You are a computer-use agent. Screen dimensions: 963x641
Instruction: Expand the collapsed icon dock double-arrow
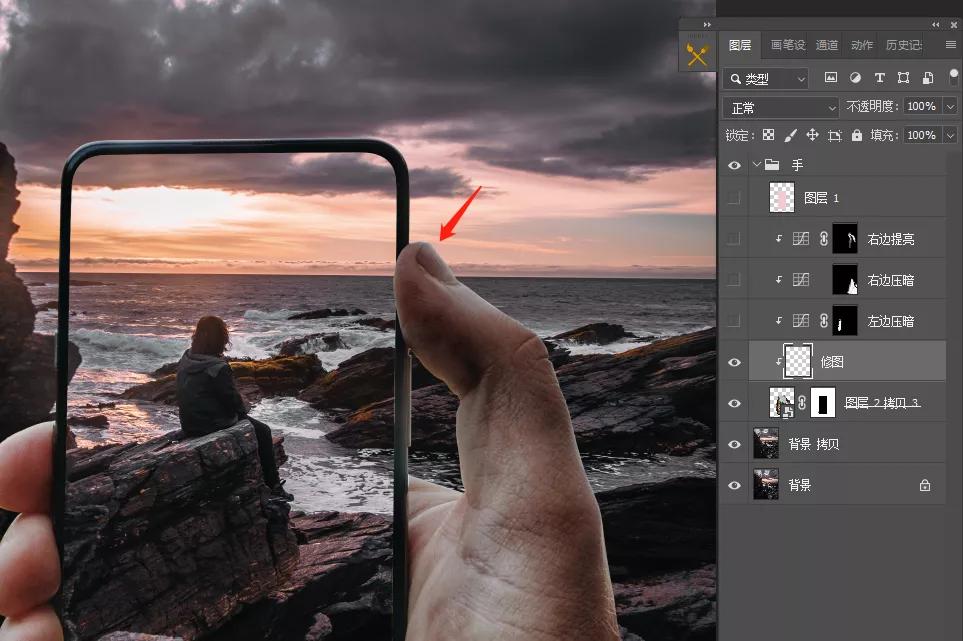[x=707, y=25]
